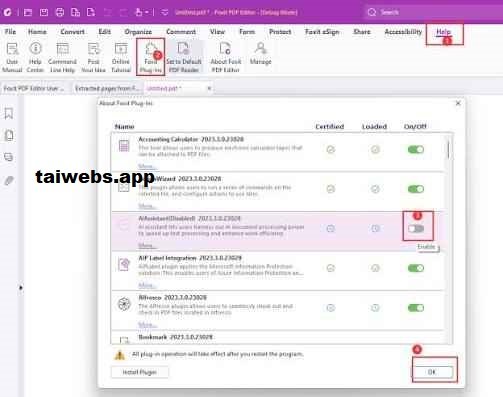Switch to Foxit PDF Editor User document tab
Viewport: 503px width, 397px height.
(35, 88)
